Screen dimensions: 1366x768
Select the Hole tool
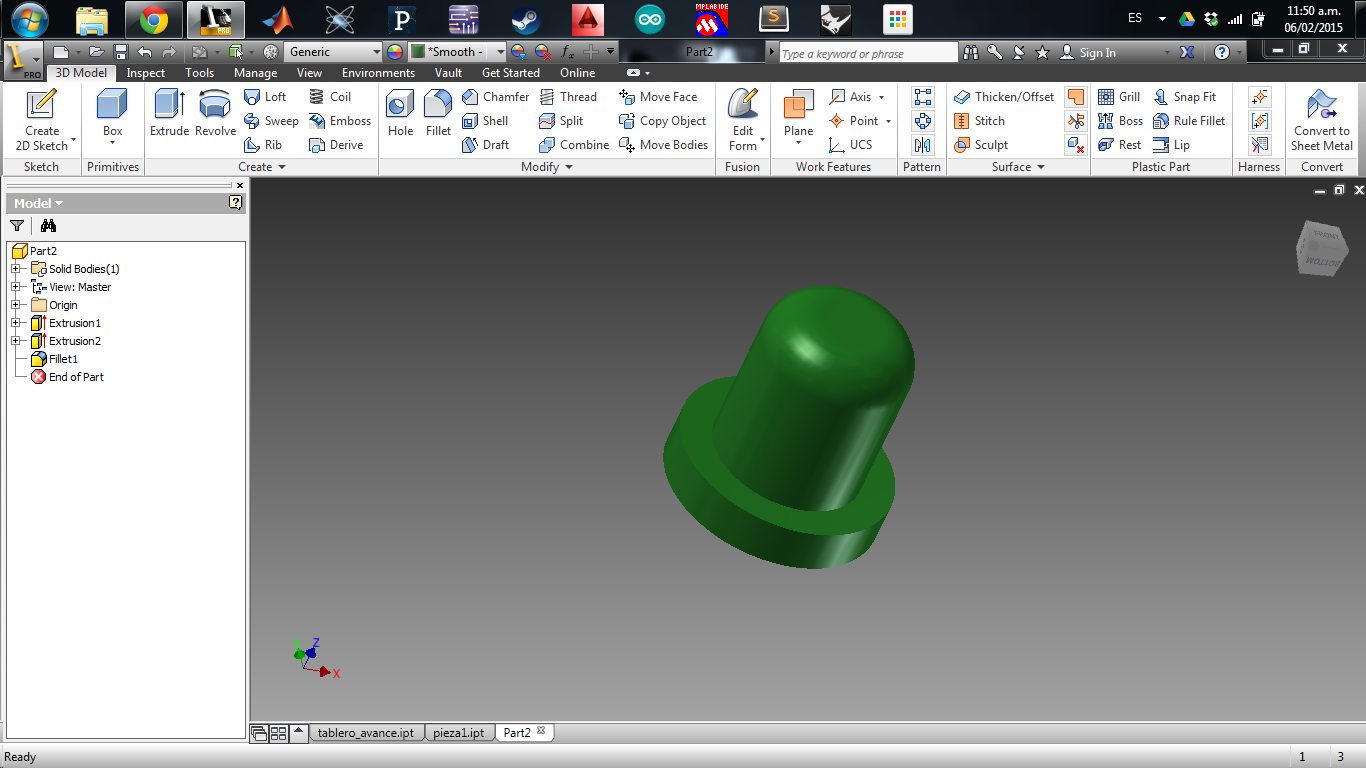pos(400,113)
